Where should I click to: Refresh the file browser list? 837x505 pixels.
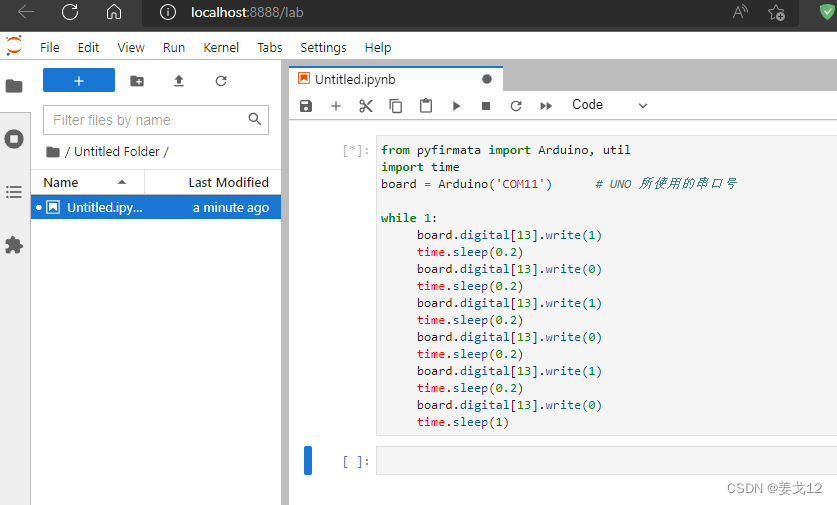pyautogui.click(x=221, y=81)
